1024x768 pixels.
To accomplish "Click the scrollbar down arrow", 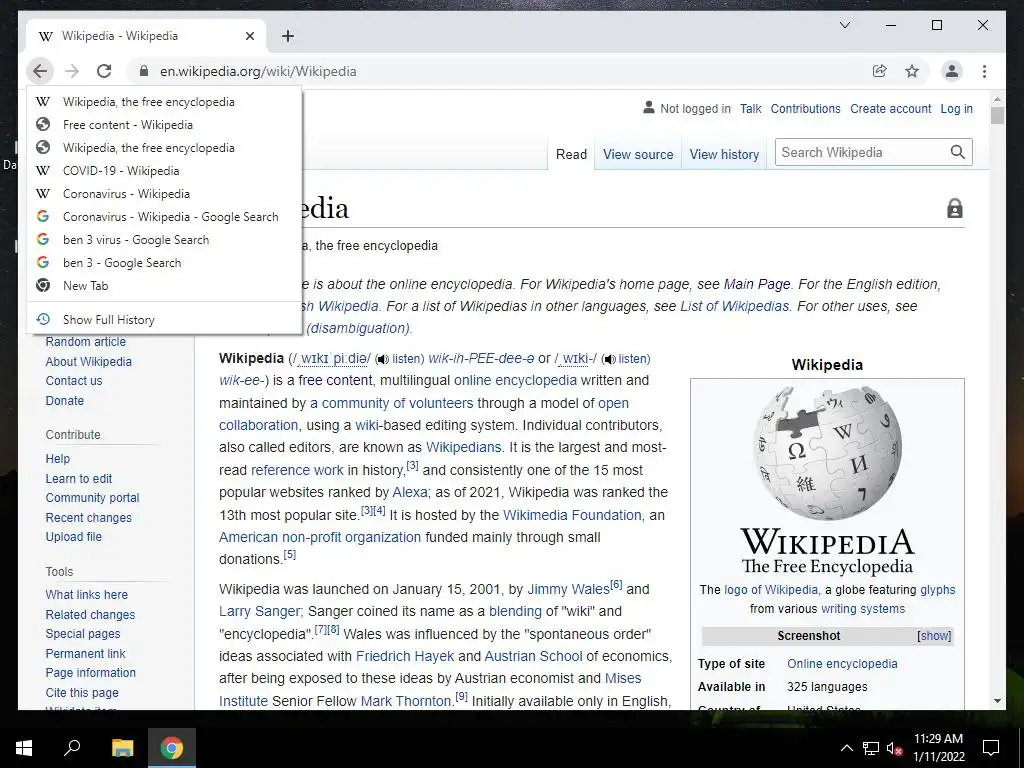I will (x=997, y=701).
